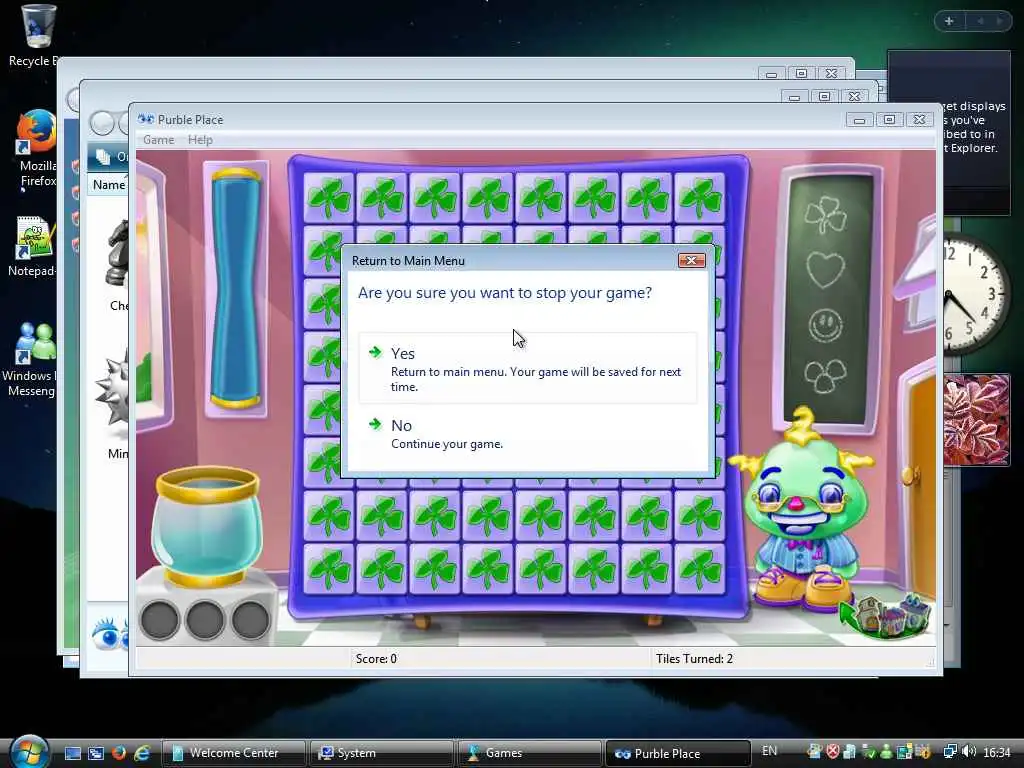Minimize the Purble Place window
This screenshot has width=1024, height=768.
click(859, 120)
